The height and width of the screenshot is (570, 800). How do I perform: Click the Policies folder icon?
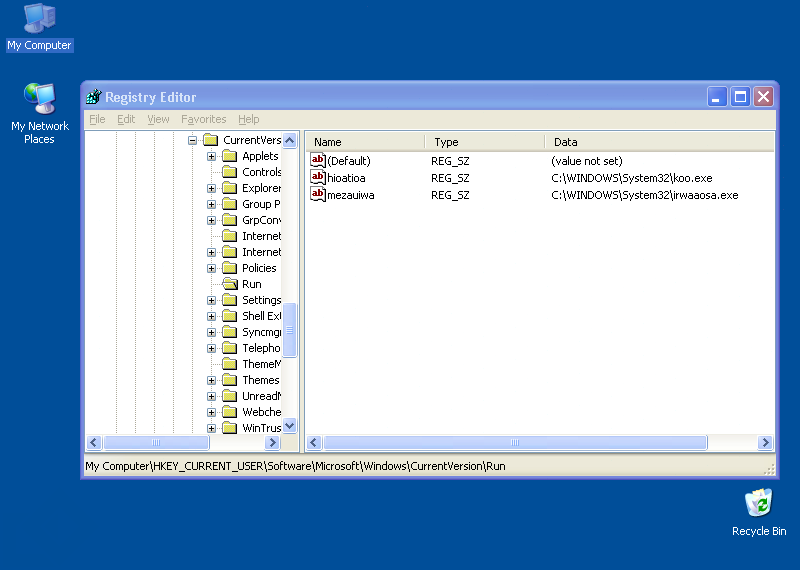(x=230, y=268)
